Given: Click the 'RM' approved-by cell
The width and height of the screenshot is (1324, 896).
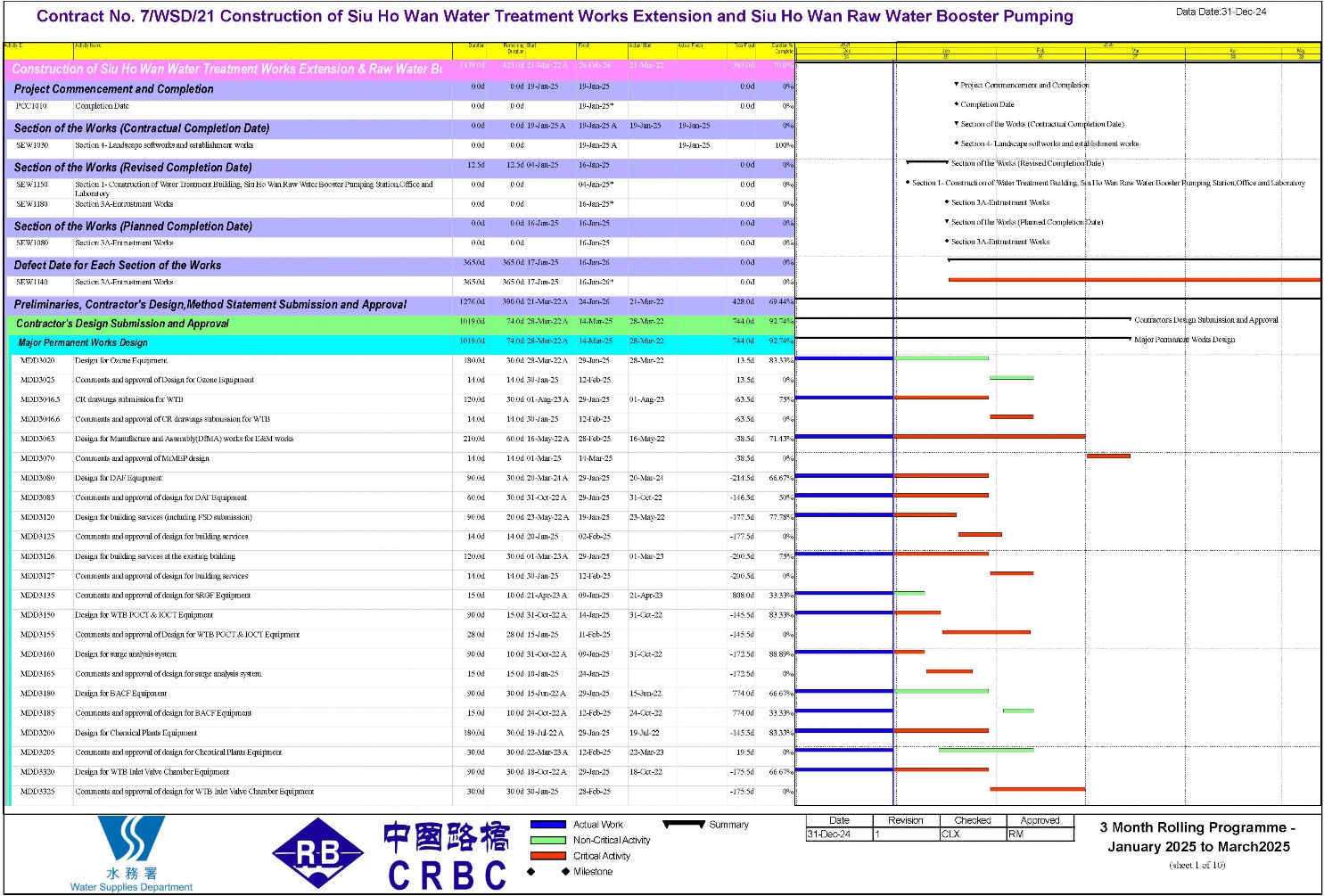Looking at the screenshot, I should pos(1040,834).
